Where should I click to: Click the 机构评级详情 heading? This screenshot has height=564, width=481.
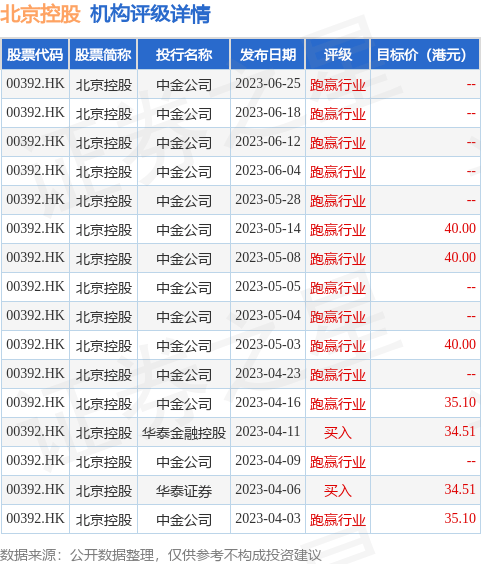click(150, 14)
